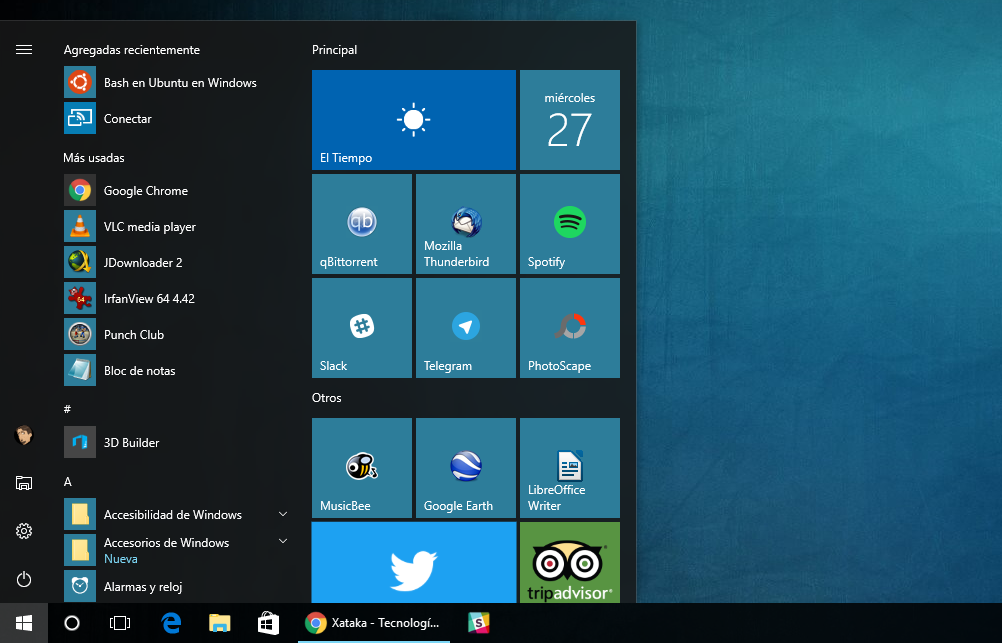Open the user account picture menu
Viewport: 1002px width, 643px height.
pyautogui.click(x=24, y=435)
